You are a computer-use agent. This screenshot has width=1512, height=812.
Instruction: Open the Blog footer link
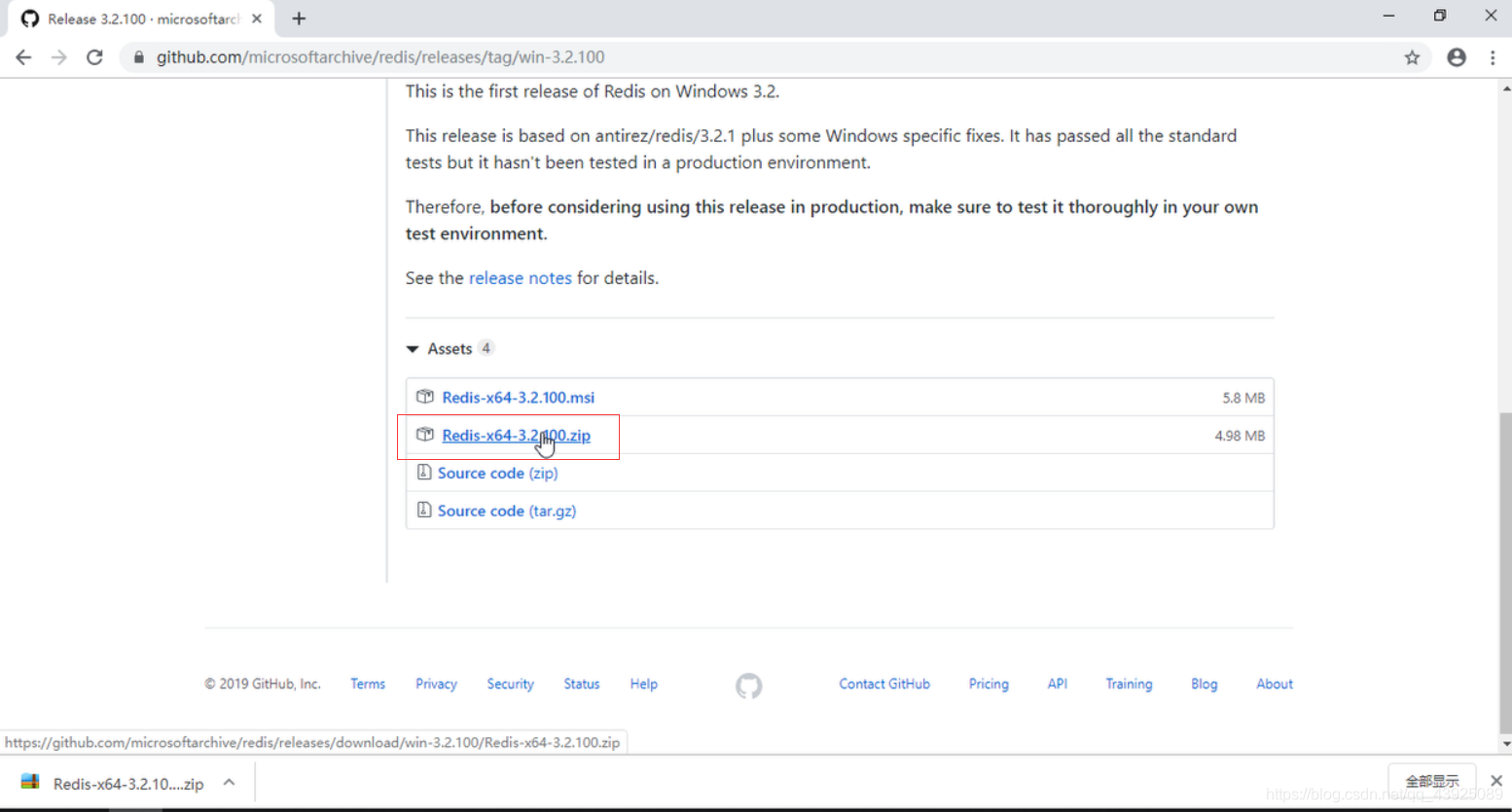(1205, 685)
